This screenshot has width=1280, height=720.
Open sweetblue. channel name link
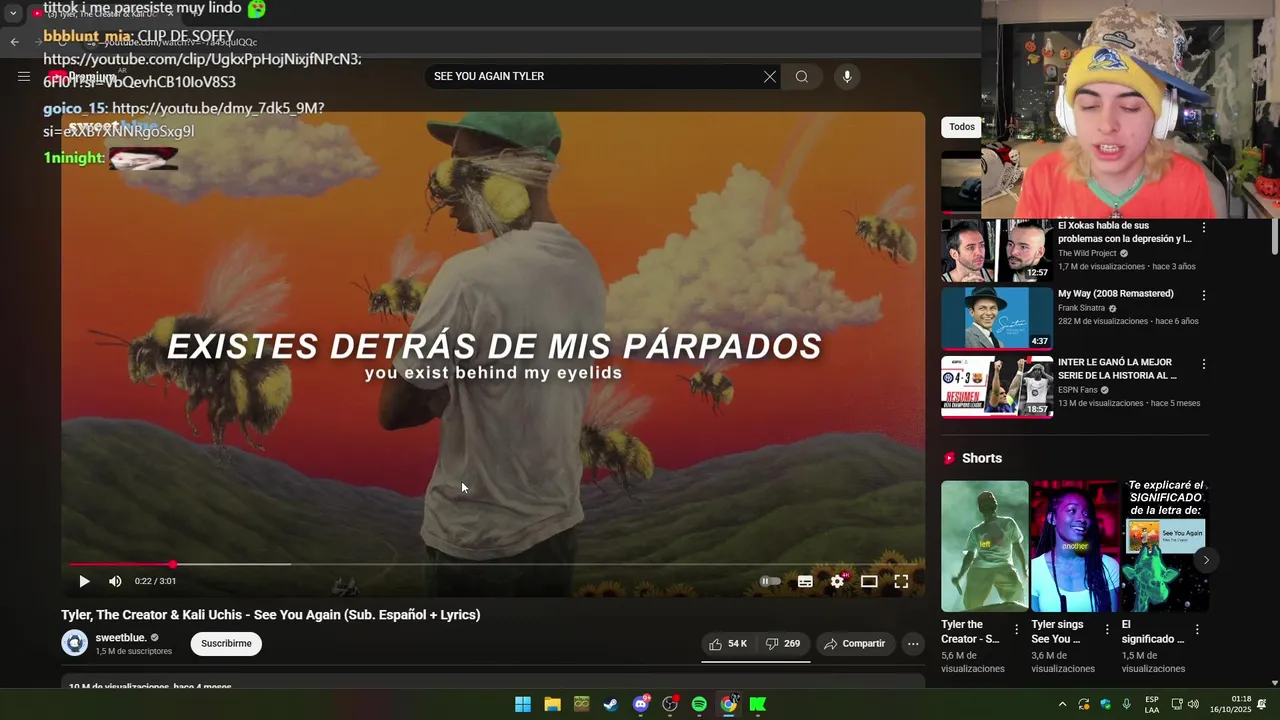tap(121, 637)
